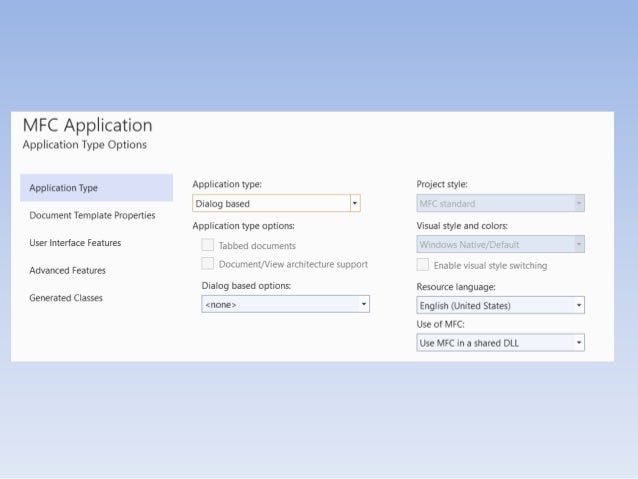The height and width of the screenshot is (479, 638).
Task: Click the Resource language dropdown arrow
Action: click(579, 305)
